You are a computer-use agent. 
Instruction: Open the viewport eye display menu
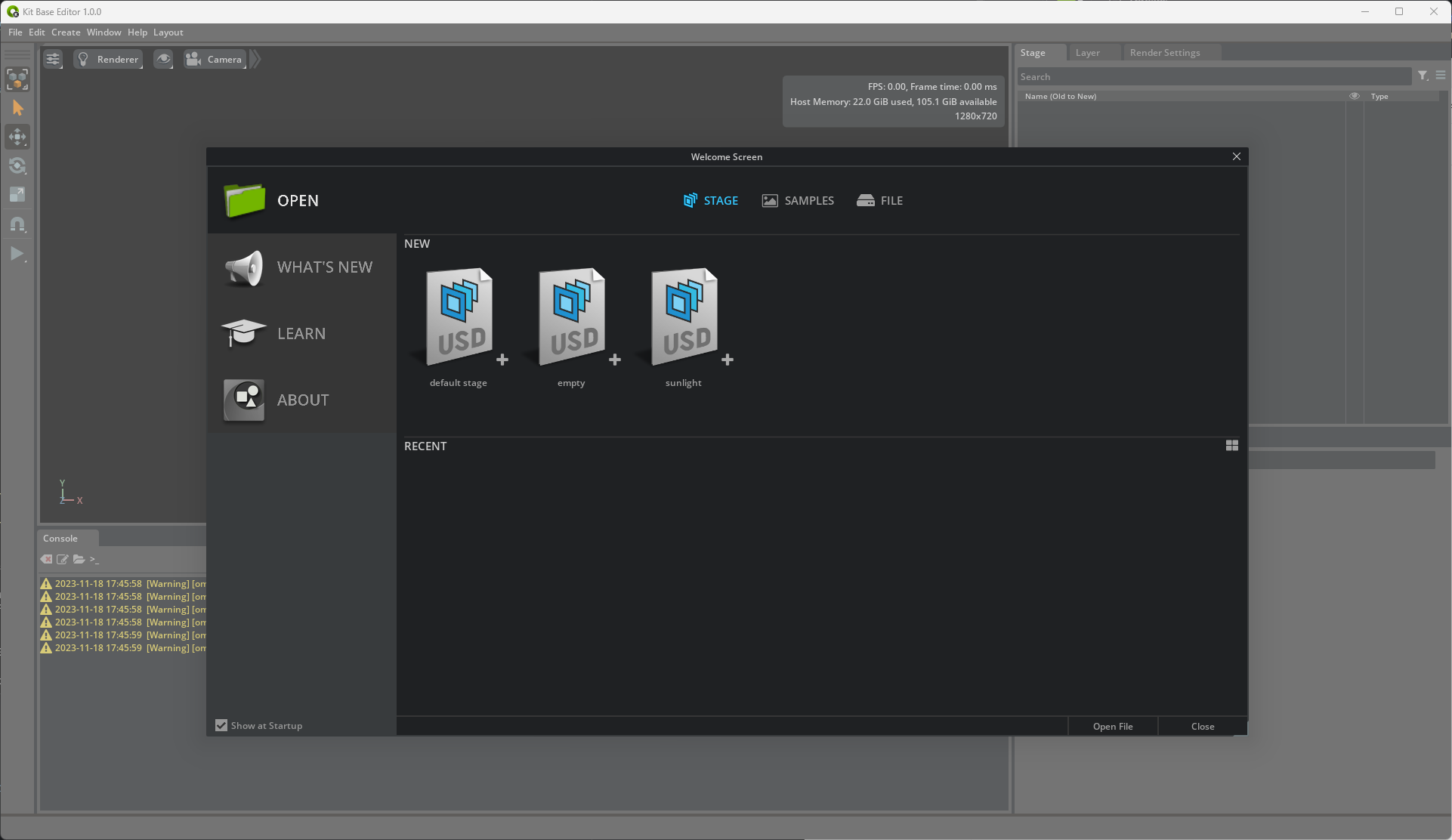pos(163,59)
